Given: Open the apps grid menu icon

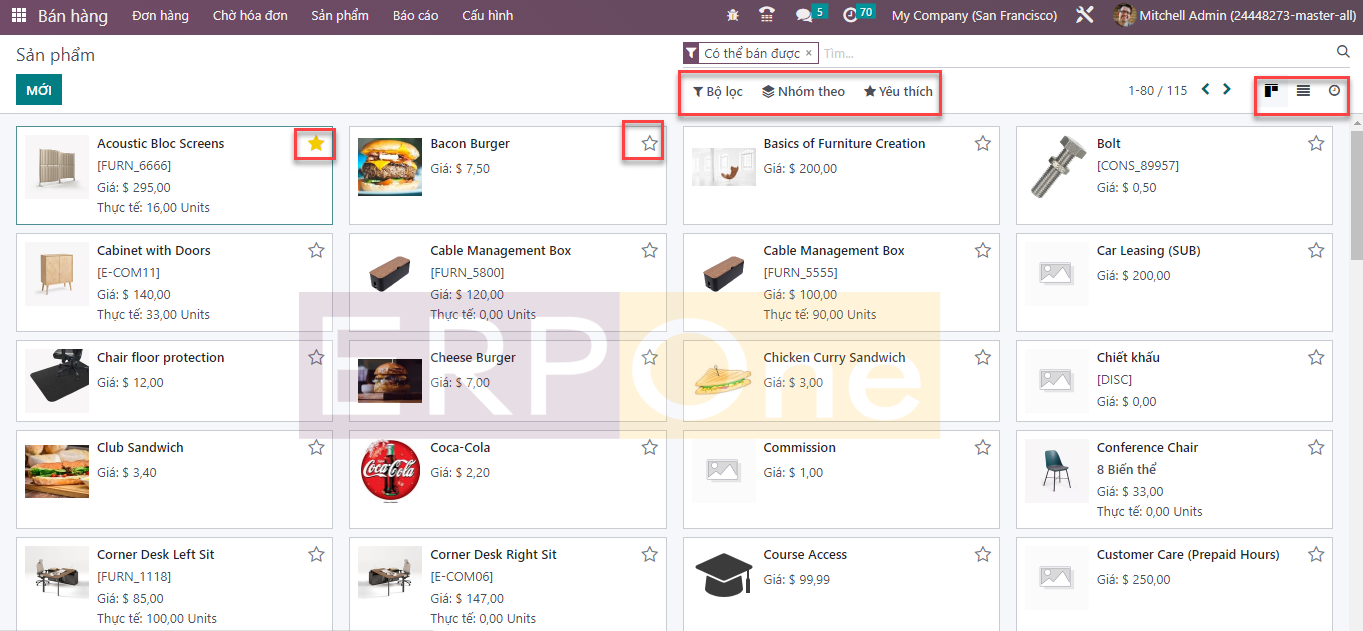Looking at the screenshot, I should (x=19, y=16).
